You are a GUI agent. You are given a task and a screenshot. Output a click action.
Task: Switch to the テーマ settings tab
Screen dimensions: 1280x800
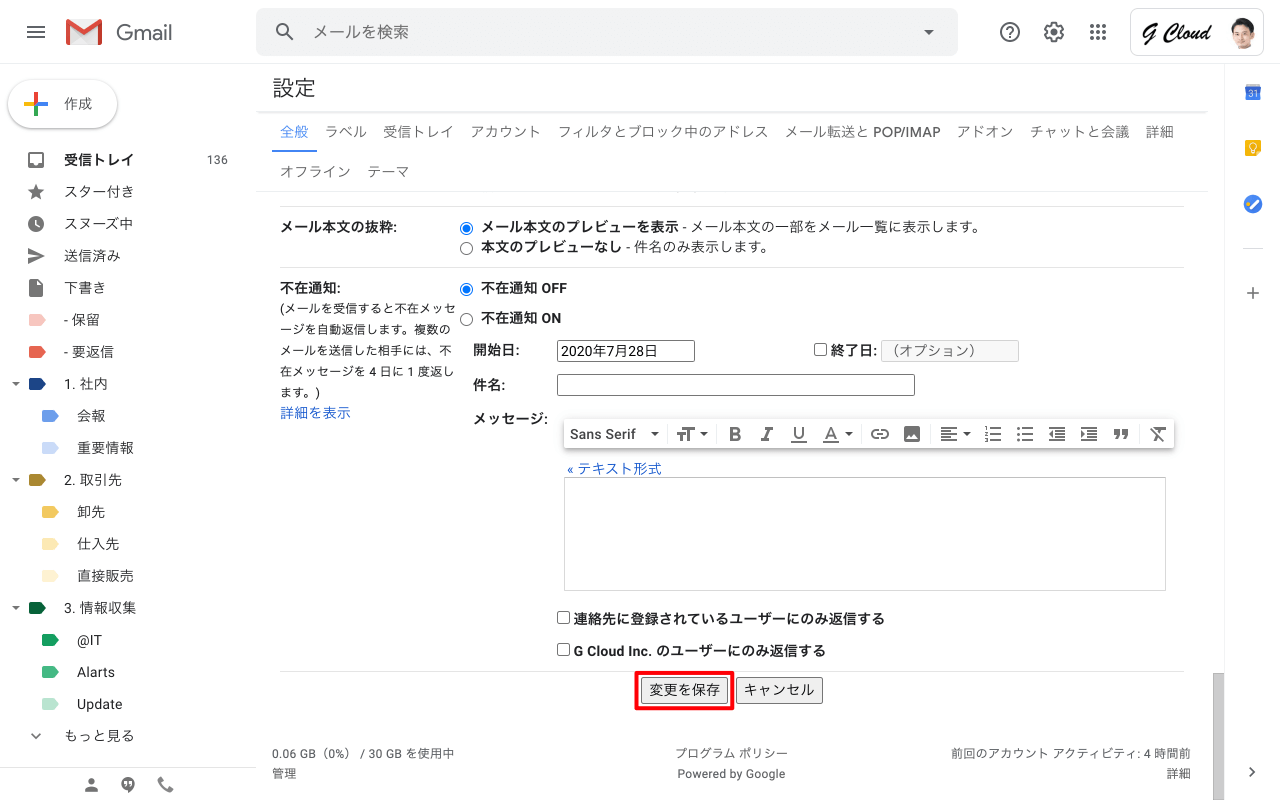[388, 172]
